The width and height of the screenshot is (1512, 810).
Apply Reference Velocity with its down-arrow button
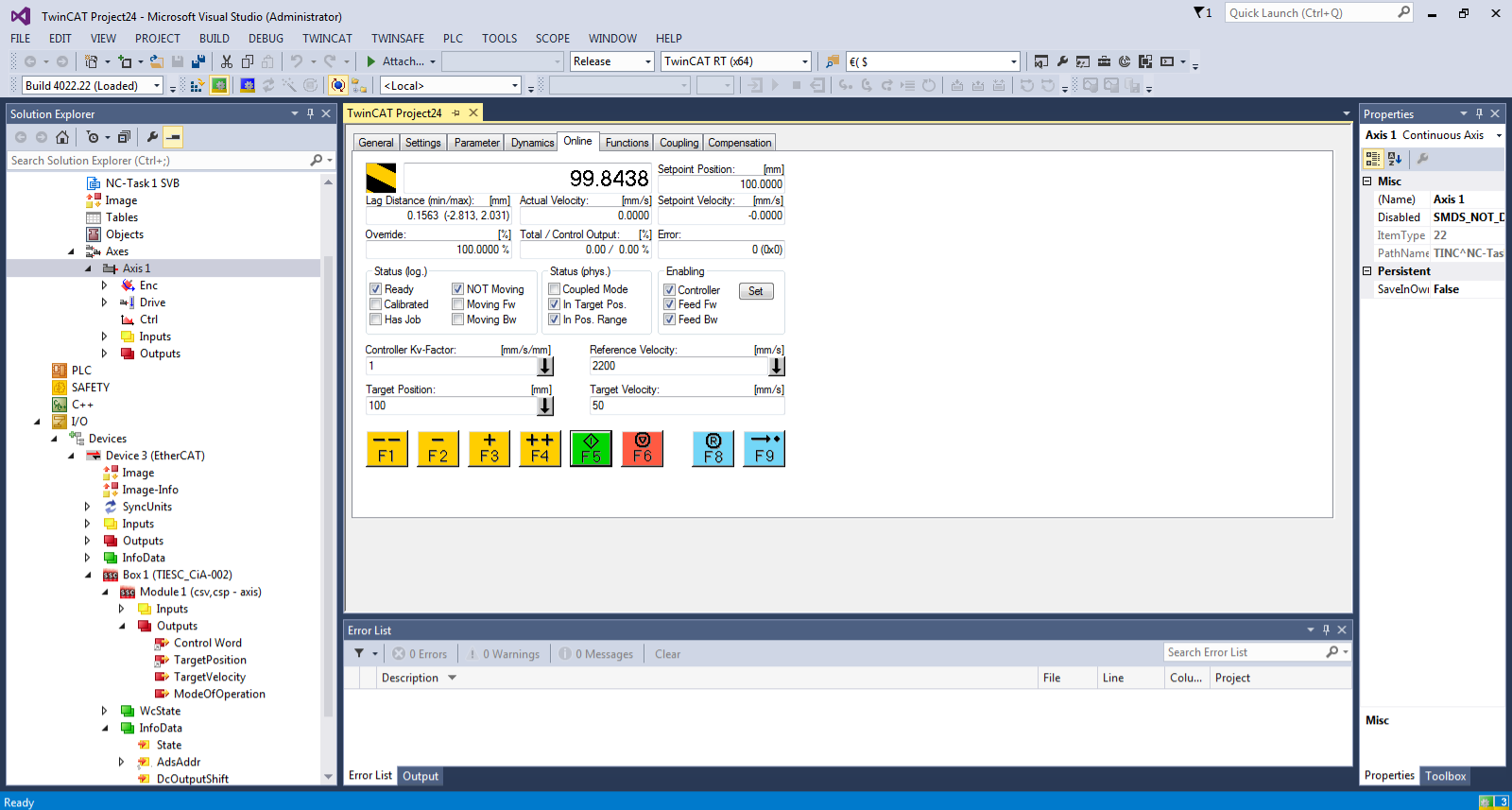click(x=777, y=366)
